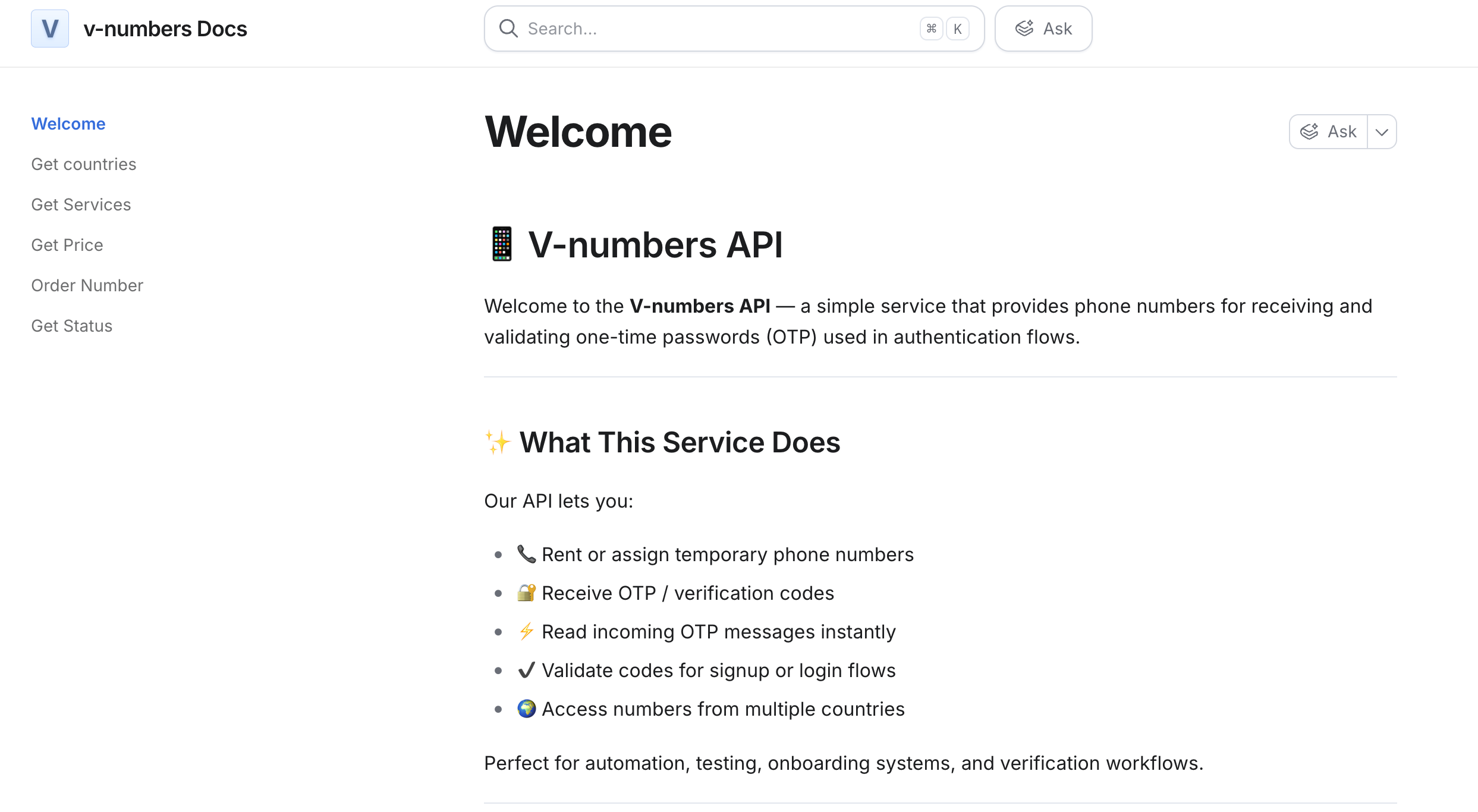Focus the Search input field
The height and width of the screenshot is (812, 1478).
pos(734,29)
